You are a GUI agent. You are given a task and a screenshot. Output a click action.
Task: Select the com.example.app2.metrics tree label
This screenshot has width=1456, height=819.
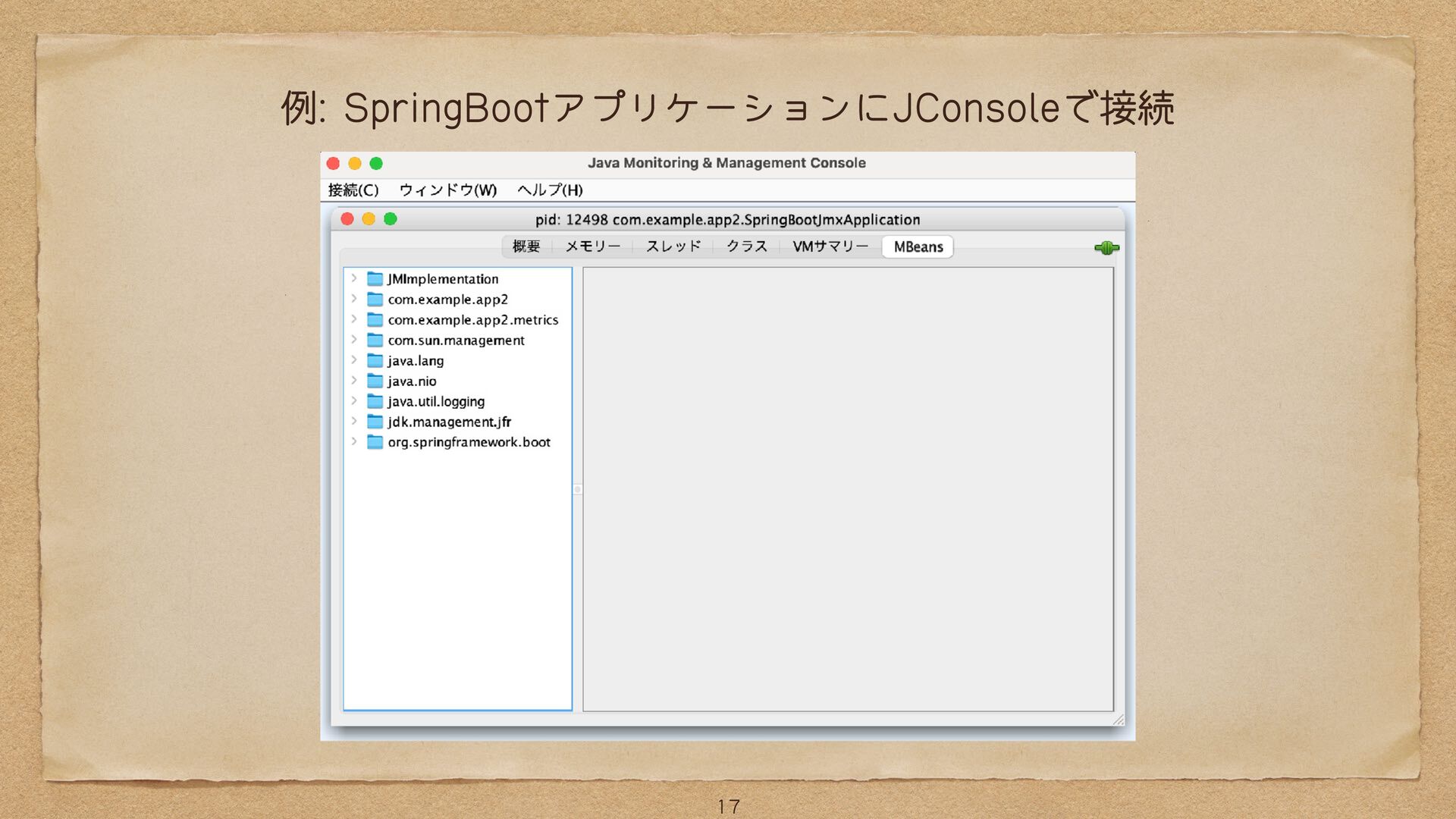[x=472, y=320]
